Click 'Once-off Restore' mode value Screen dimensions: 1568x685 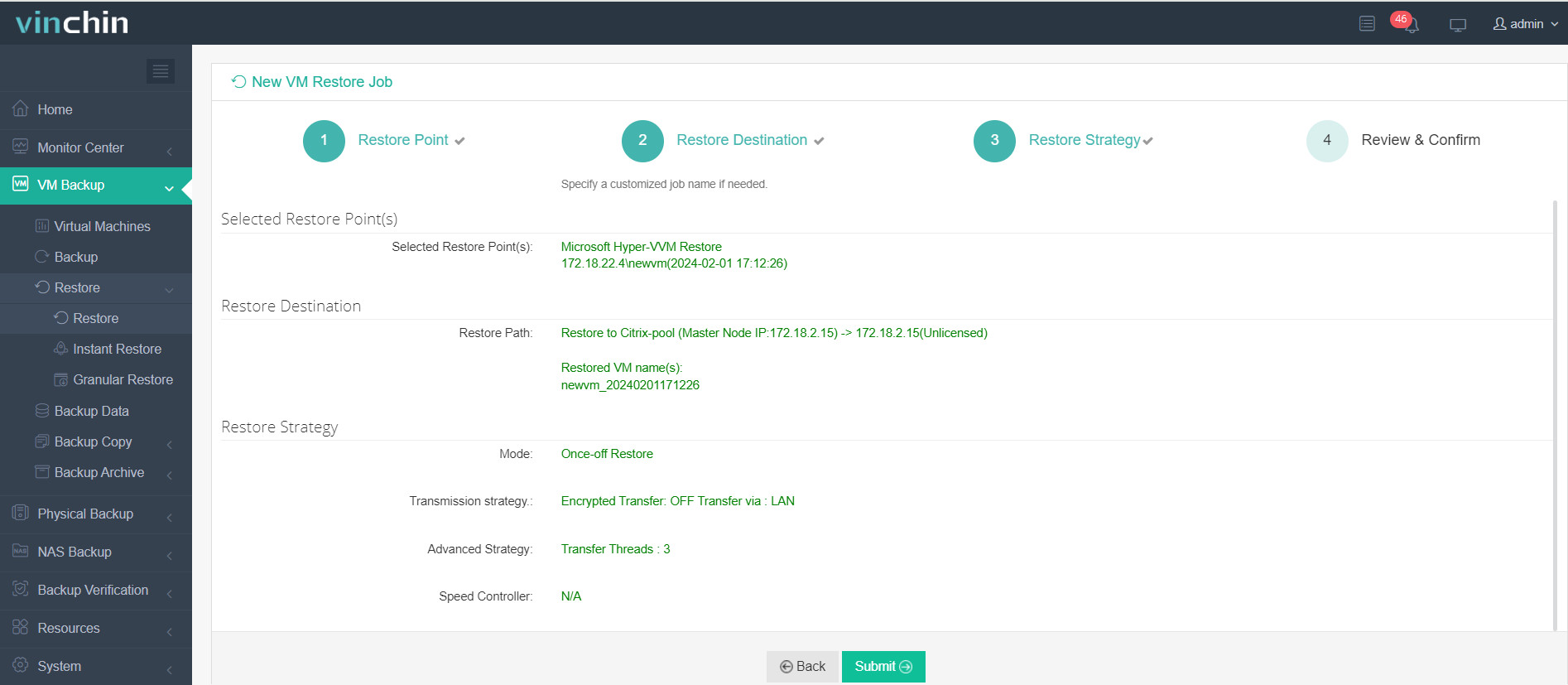click(x=607, y=454)
